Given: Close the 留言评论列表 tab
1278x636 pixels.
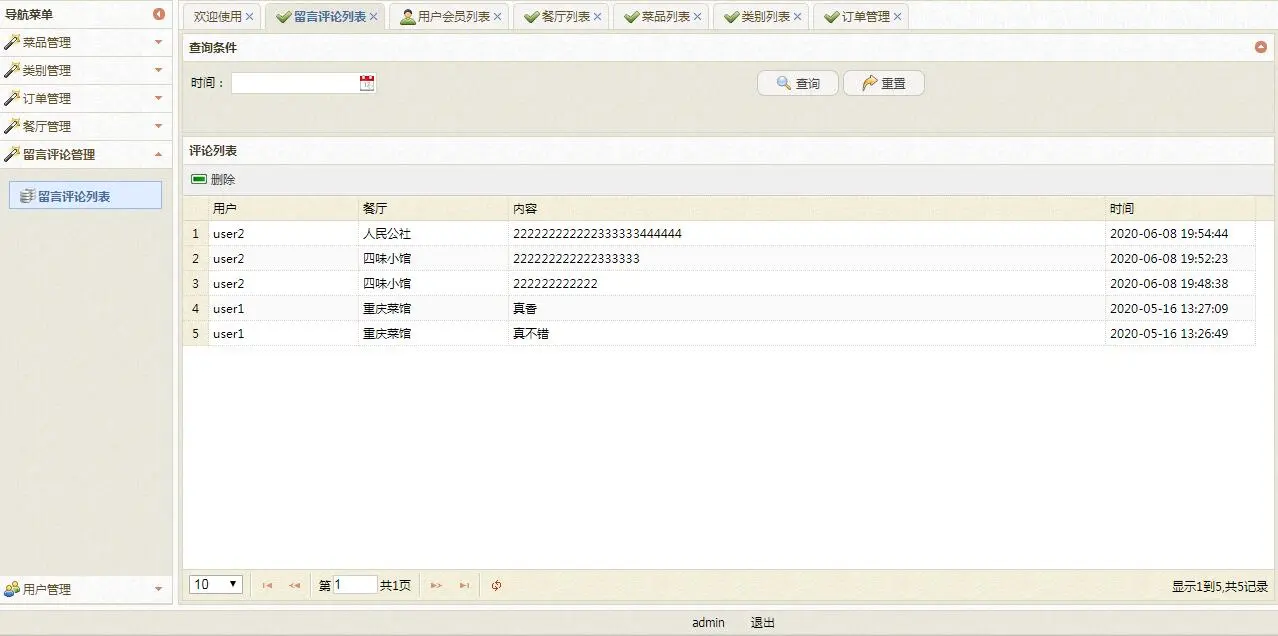Looking at the screenshot, I should 374,17.
